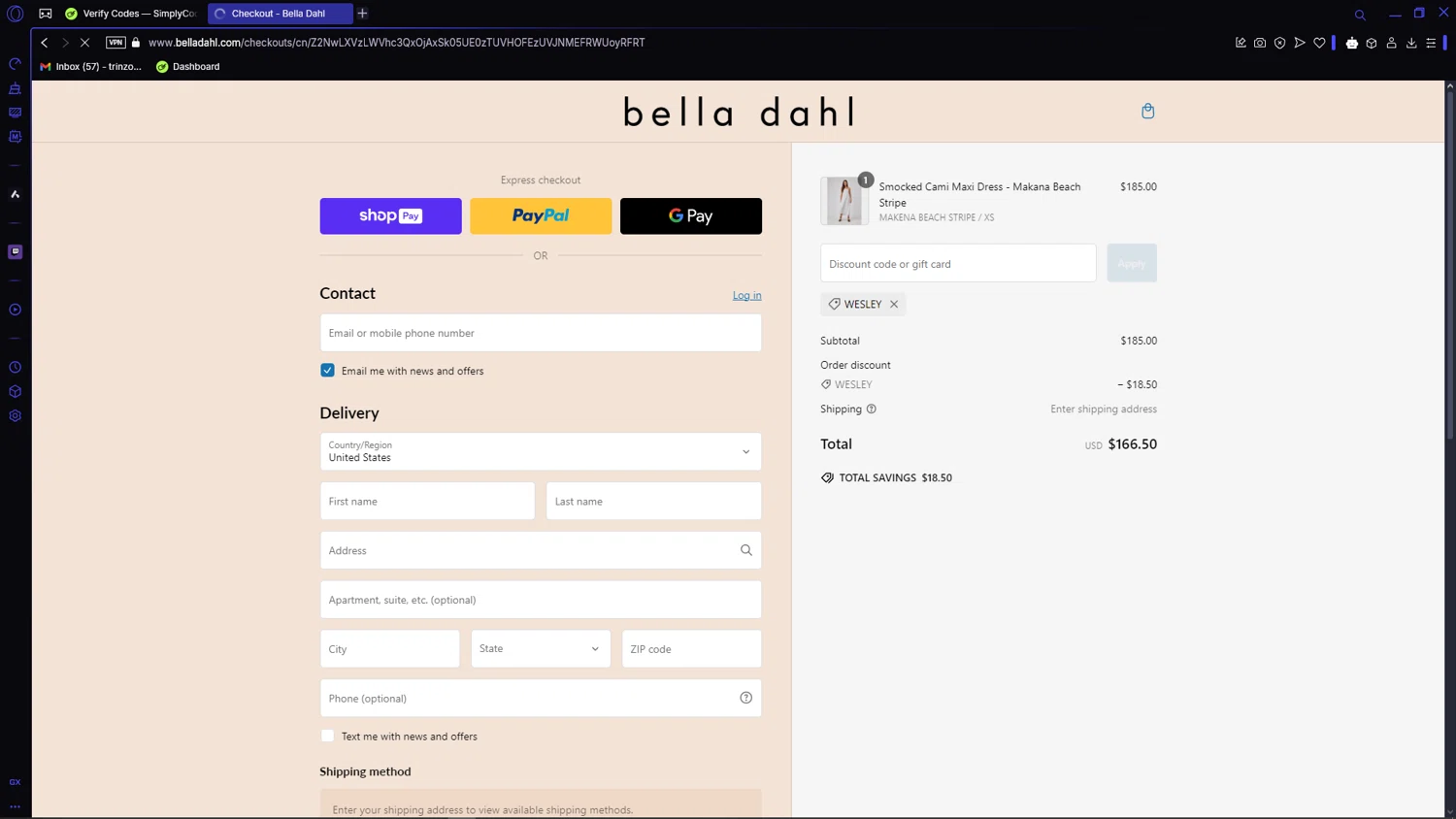
Task: Open the paper-plane send icon
Action: click(x=1300, y=43)
